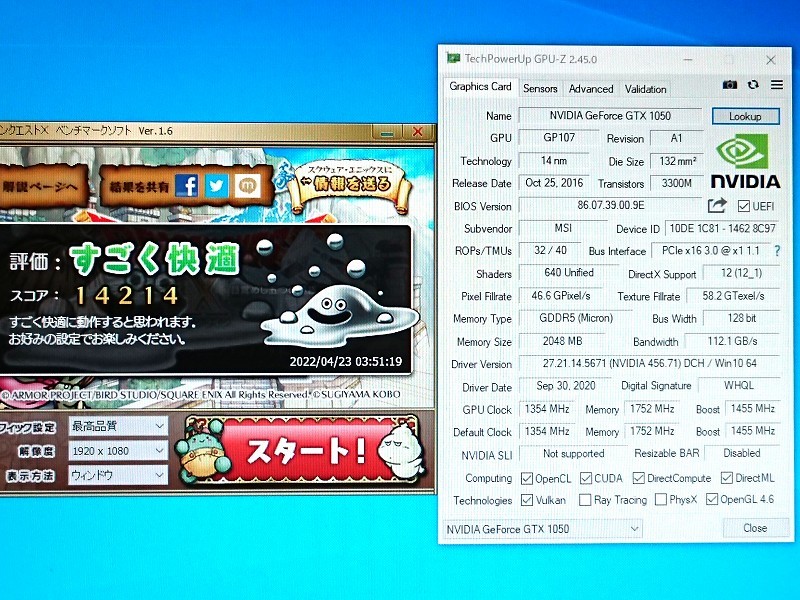The height and width of the screenshot is (600, 800).
Task: Click the Resizable BAR Disabled value
Action: pos(742,453)
